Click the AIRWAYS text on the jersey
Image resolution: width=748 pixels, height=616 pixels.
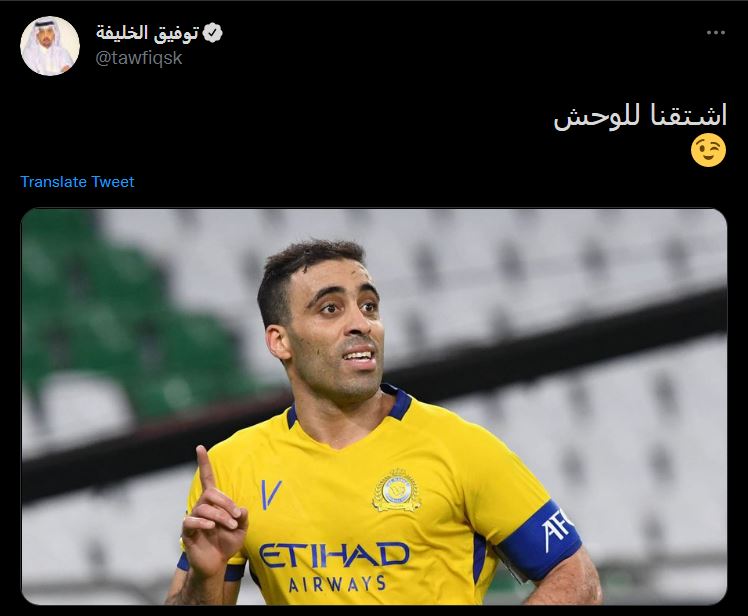pos(337,584)
